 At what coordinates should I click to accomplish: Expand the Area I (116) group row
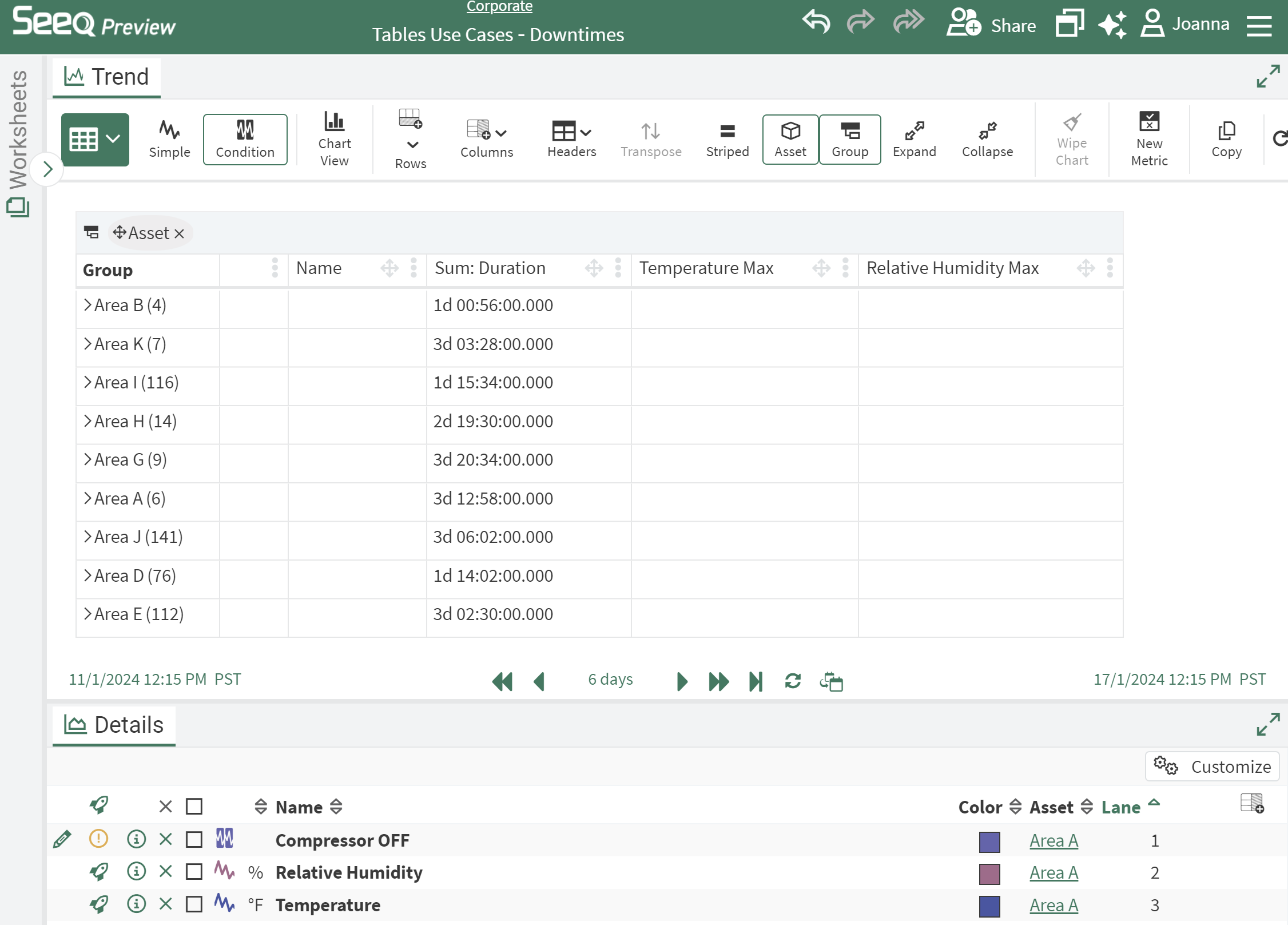click(88, 382)
